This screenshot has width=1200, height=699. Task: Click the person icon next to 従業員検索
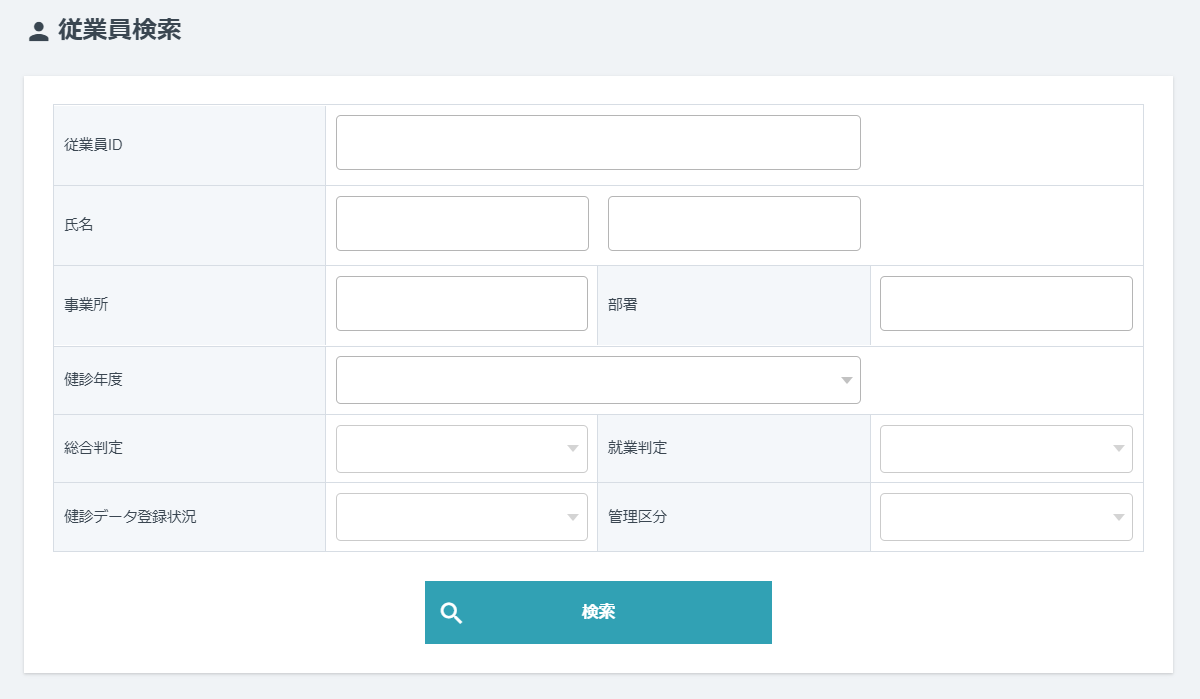(37, 29)
